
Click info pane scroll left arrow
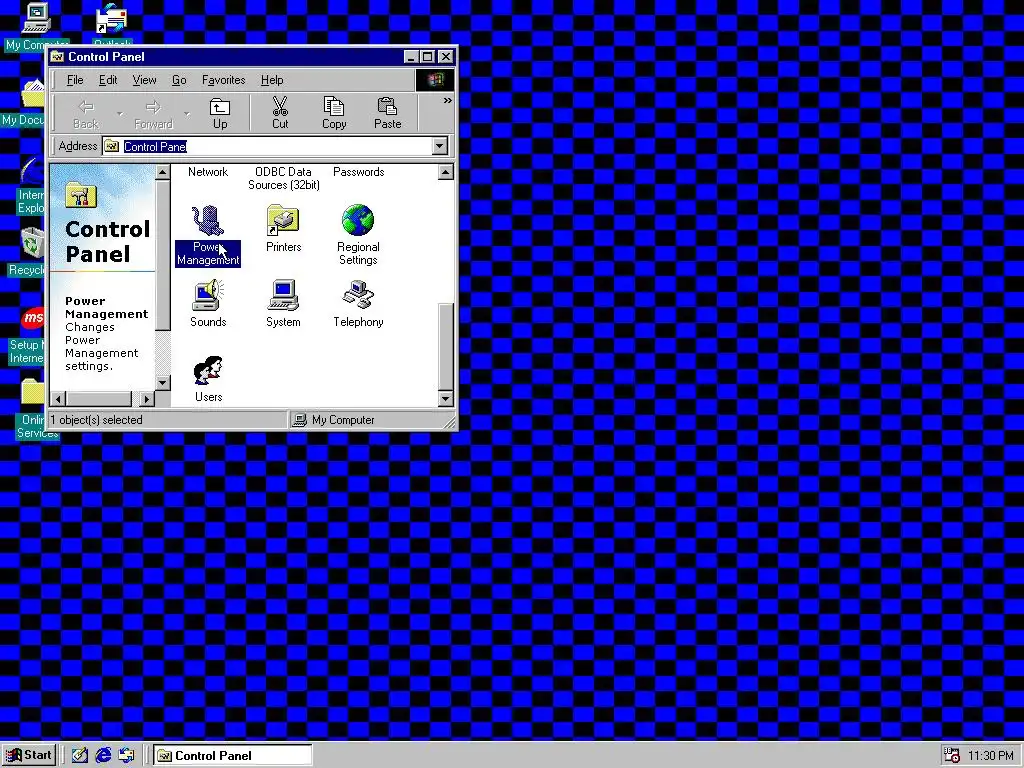(x=58, y=398)
